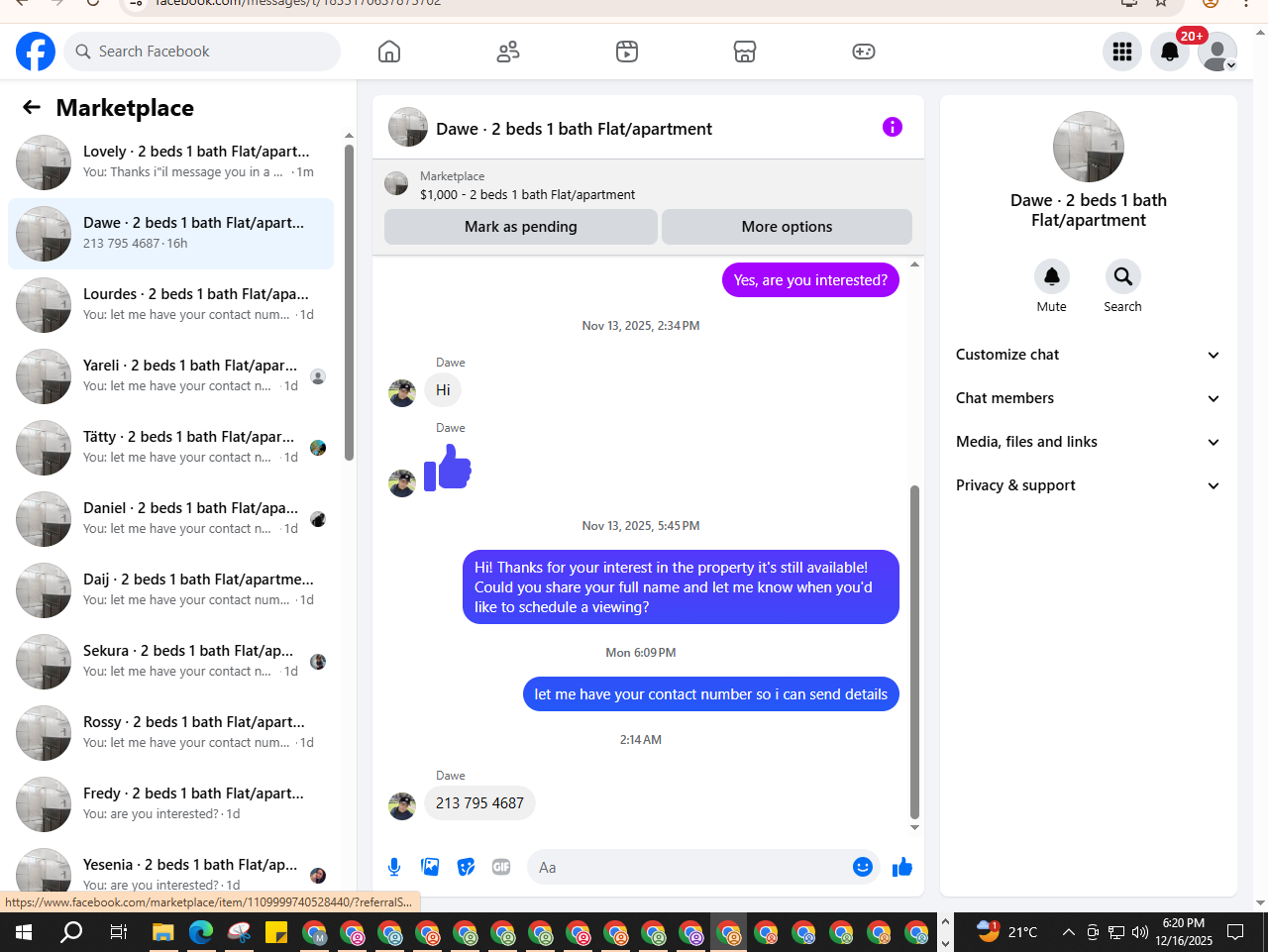Click the chat messages scrollbar
This screenshot has height=952, width=1268.
(x=914, y=652)
